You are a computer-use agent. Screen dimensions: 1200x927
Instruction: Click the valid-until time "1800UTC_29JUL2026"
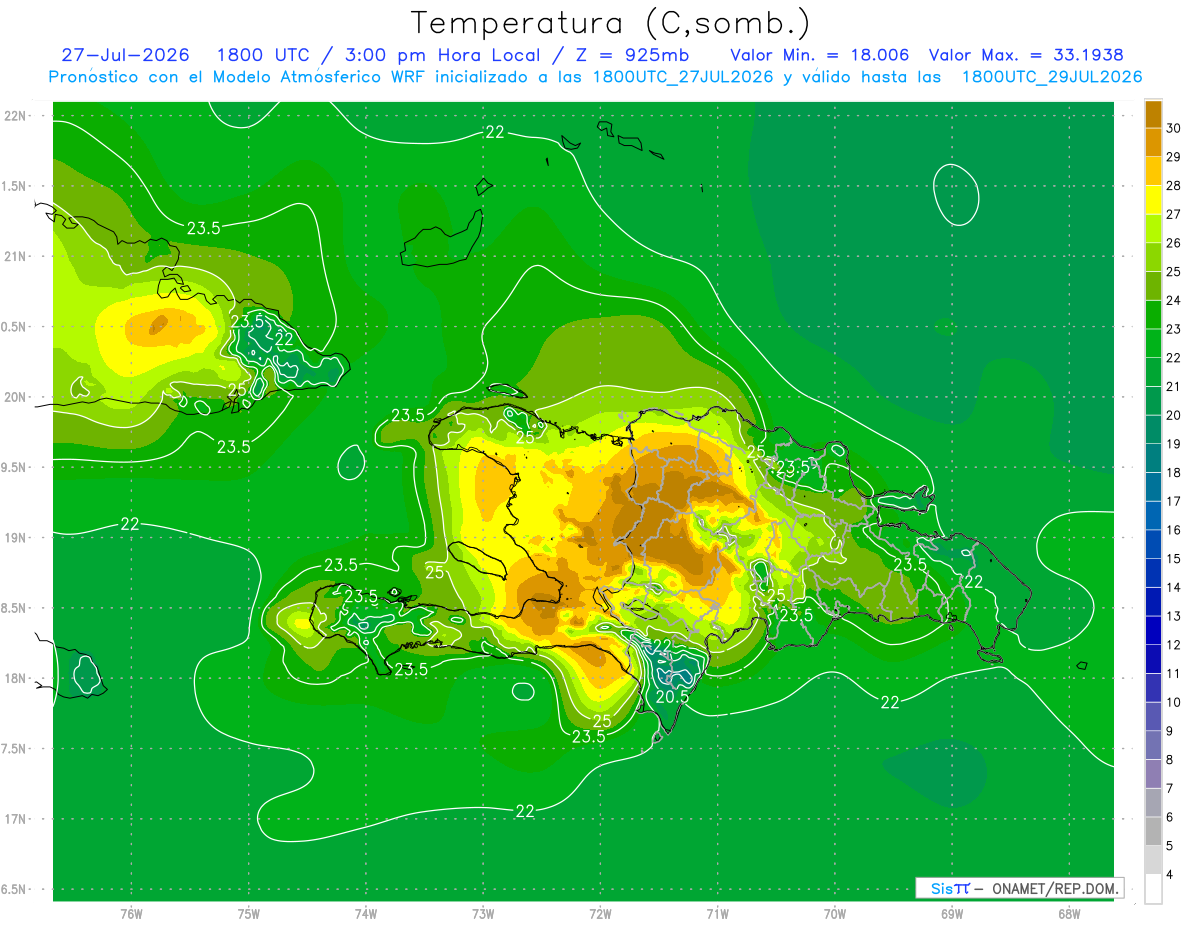pos(1051,77)
